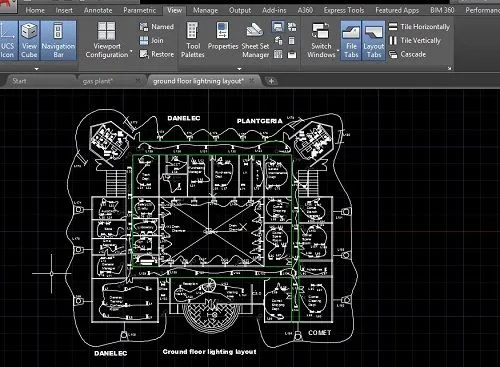Image resolution: width=500 pixels, height=367 pixels.
Task: Click Cascade windows
Action: (x=407, y=54)
